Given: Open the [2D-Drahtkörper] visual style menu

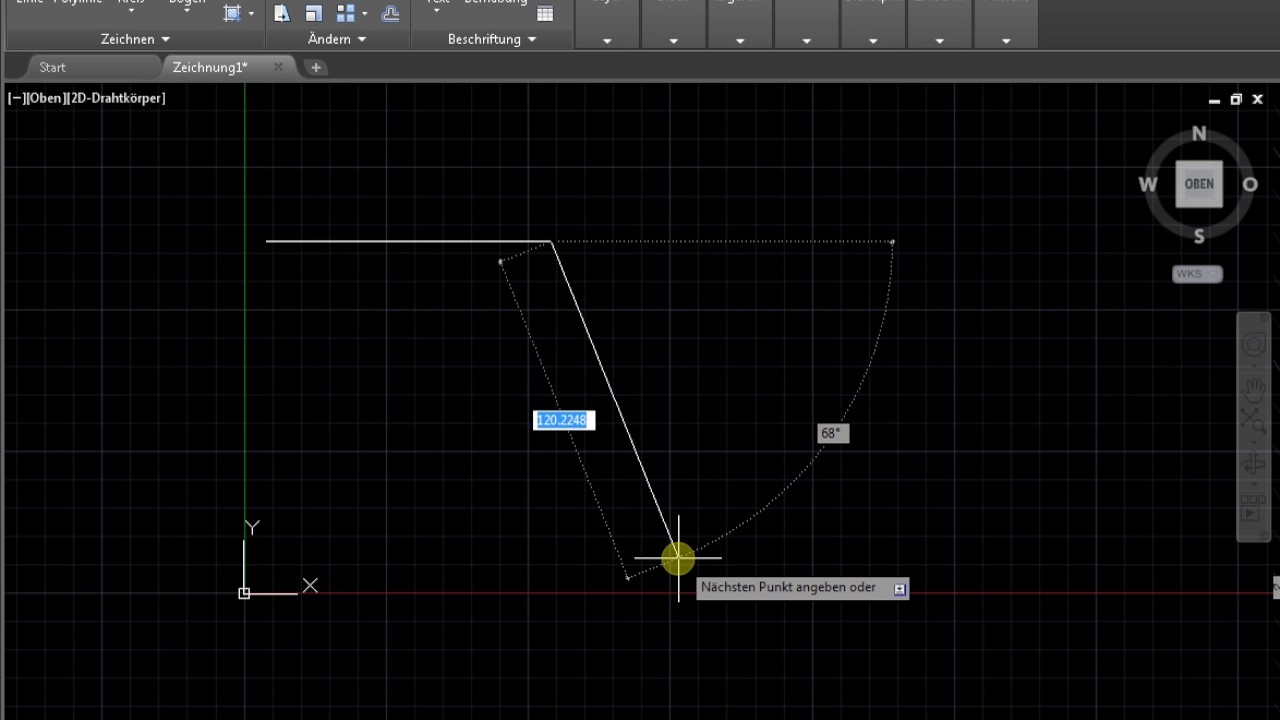Looking at the screenshot, I should pos(116,98).
